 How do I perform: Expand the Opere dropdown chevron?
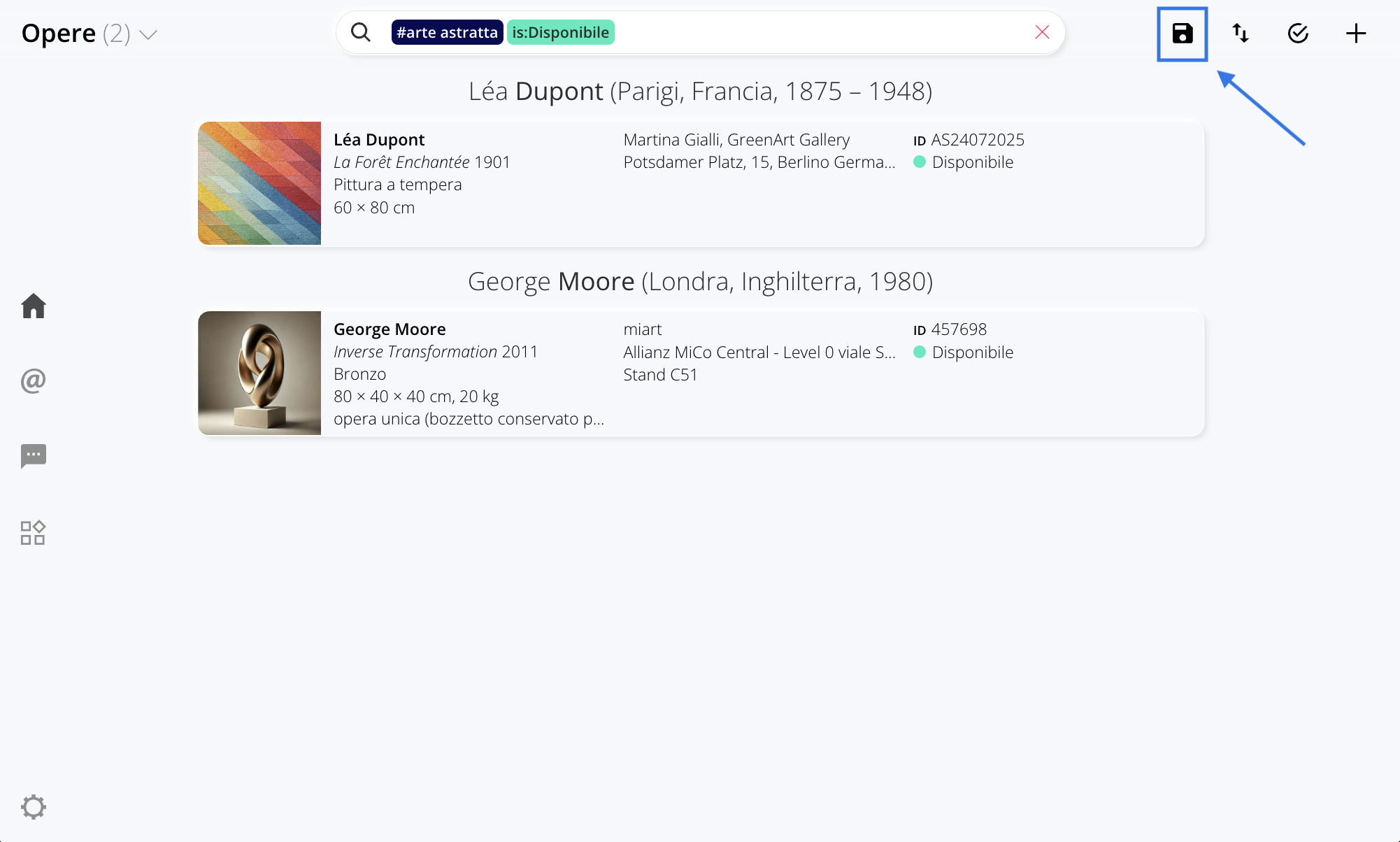[148, 34]
